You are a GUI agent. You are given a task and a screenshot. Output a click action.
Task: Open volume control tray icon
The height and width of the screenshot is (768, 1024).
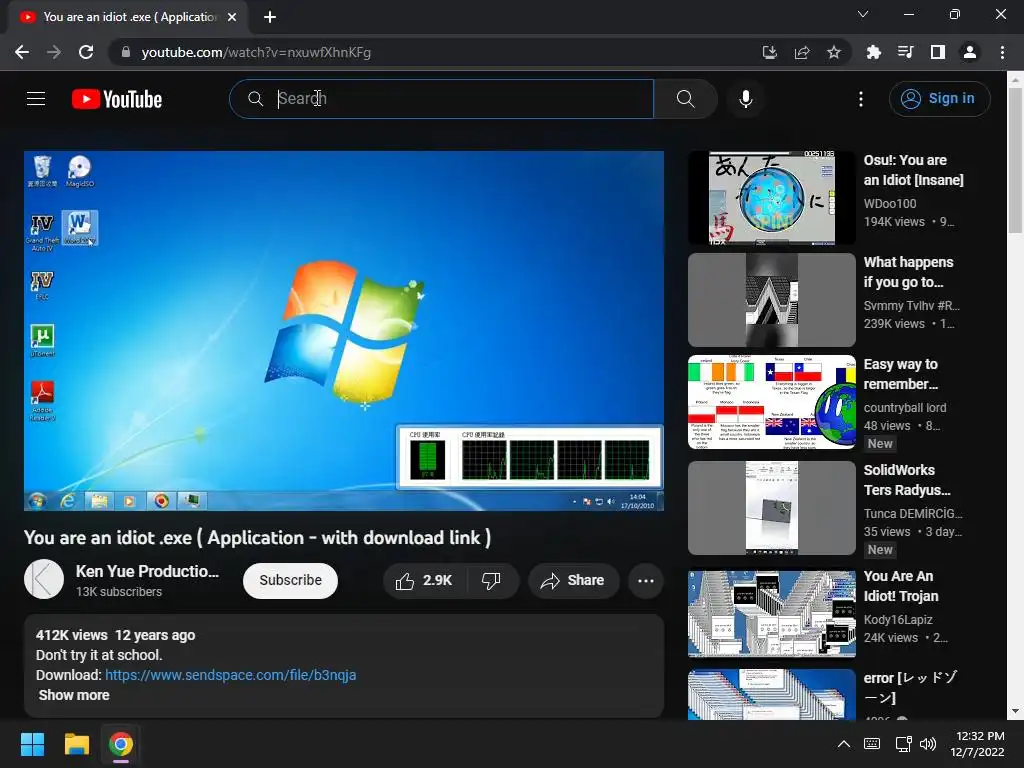point(927,744)
